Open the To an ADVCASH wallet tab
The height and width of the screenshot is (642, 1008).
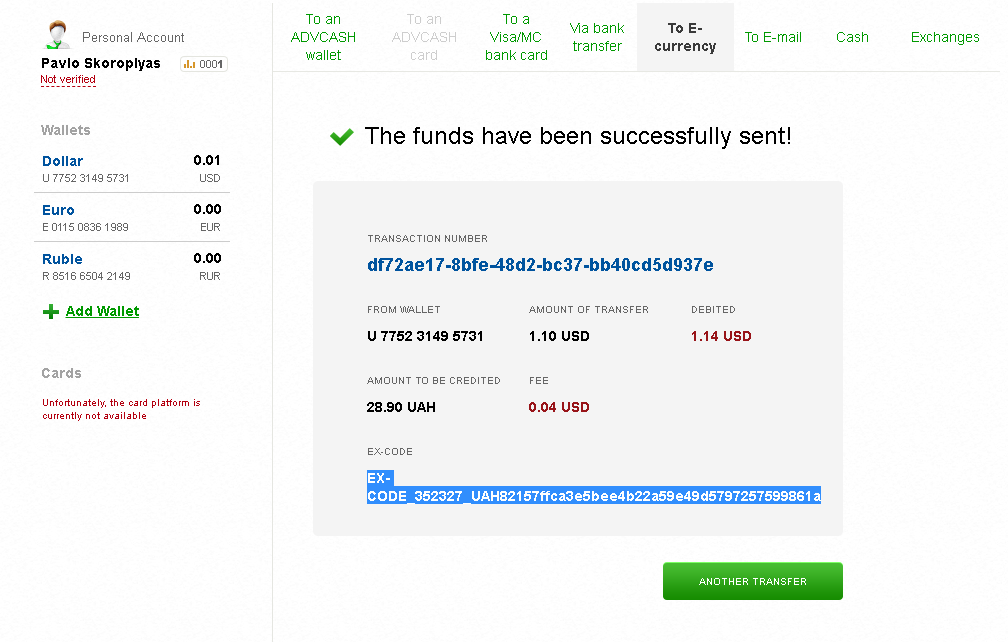coord(323,37)
